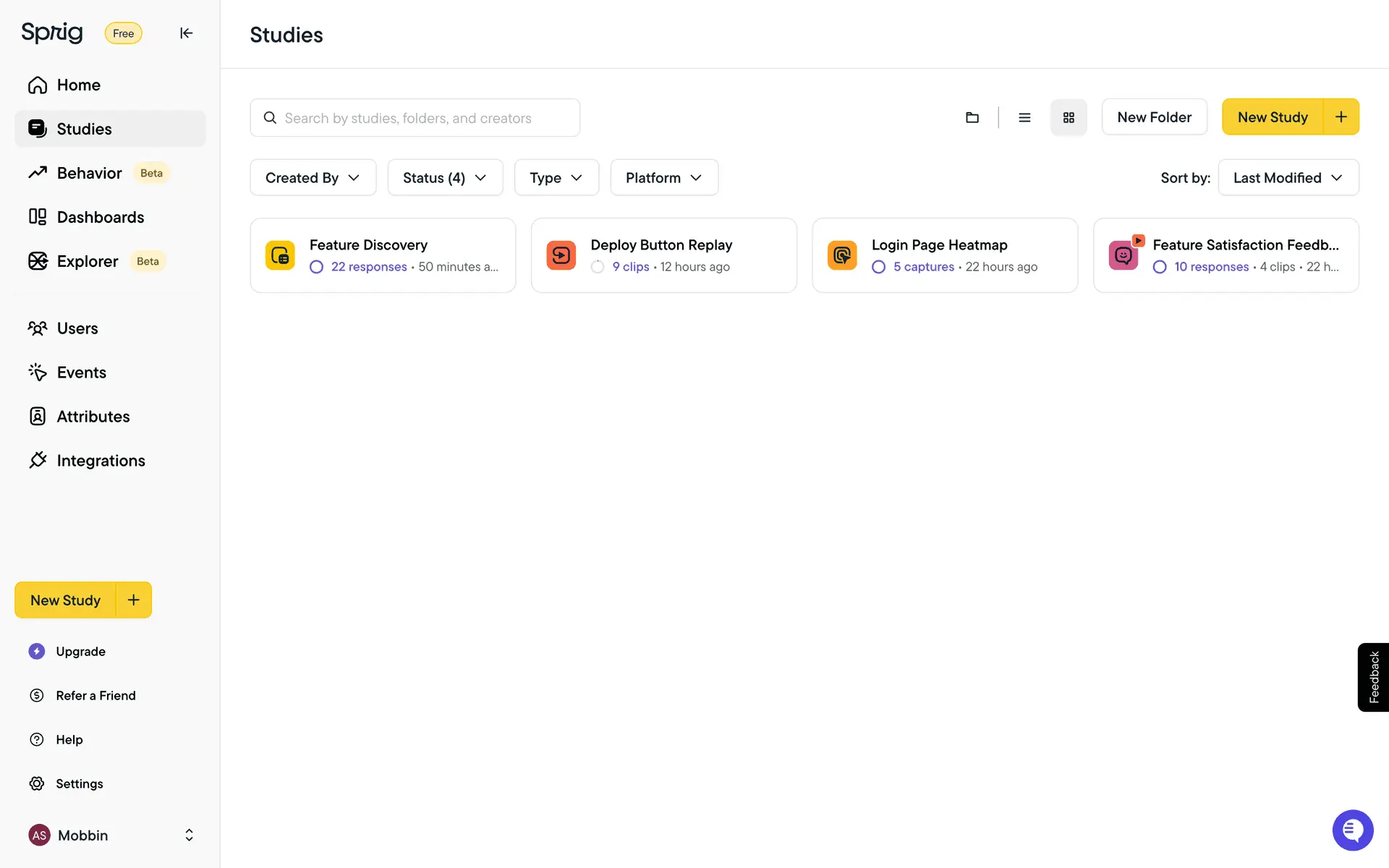The width and height of the screenshot is (1389, 868).
Task: Open the Feedback side tab
Action: (1373, 677)
